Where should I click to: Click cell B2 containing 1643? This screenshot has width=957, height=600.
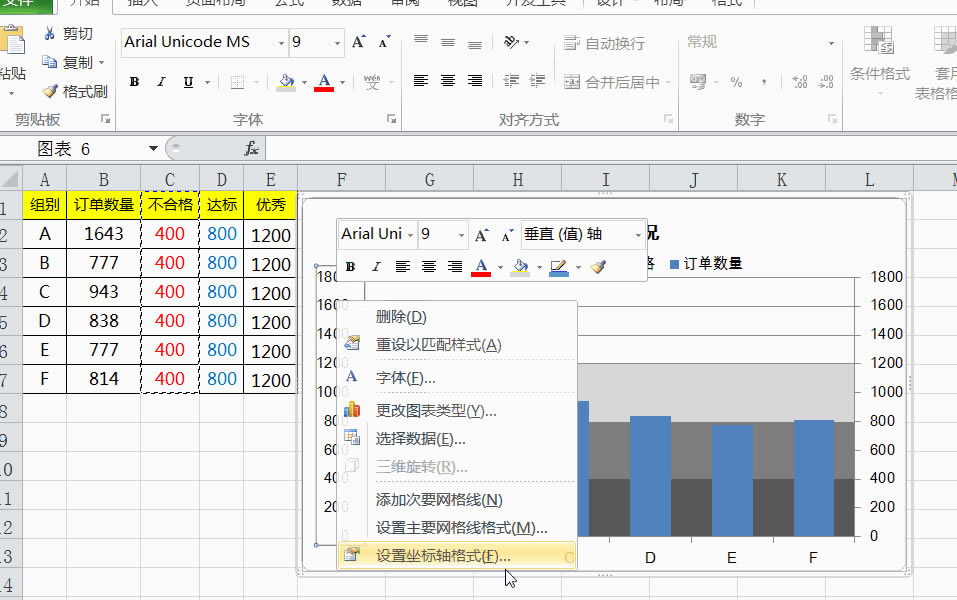103,235
